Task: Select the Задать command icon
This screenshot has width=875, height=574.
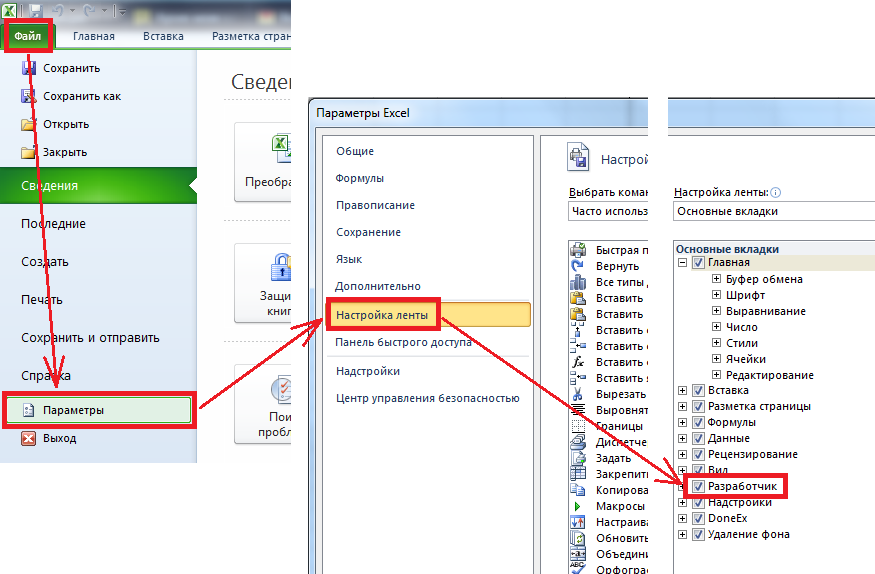Action: [x=578, y=459]
